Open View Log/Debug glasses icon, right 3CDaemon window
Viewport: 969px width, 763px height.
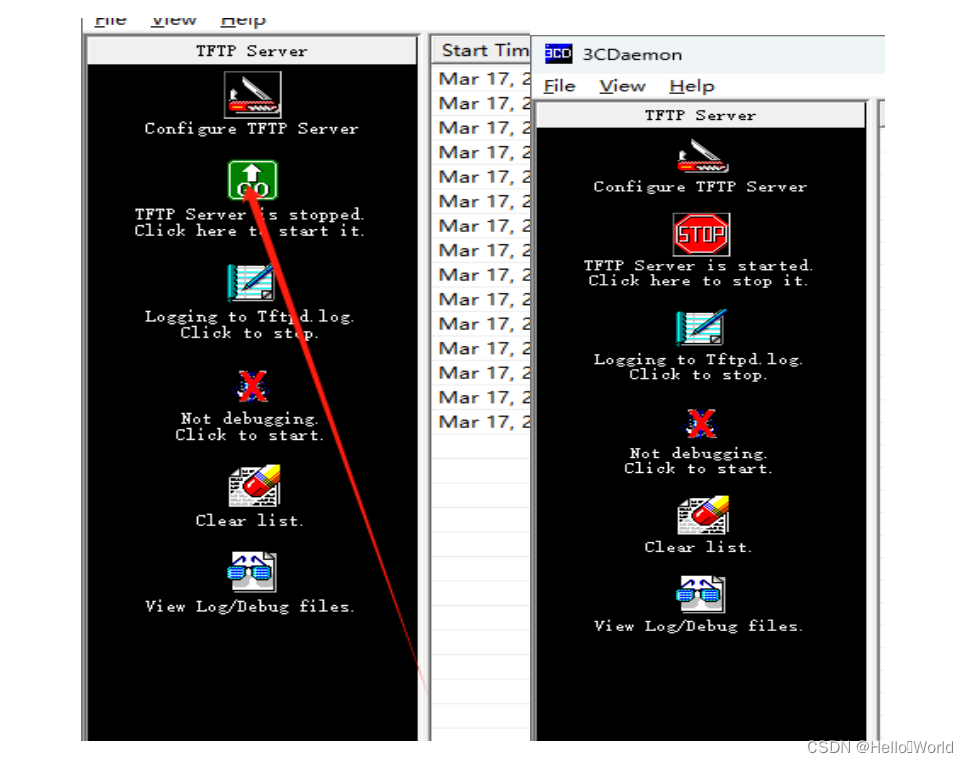click(x=701, y=594)
